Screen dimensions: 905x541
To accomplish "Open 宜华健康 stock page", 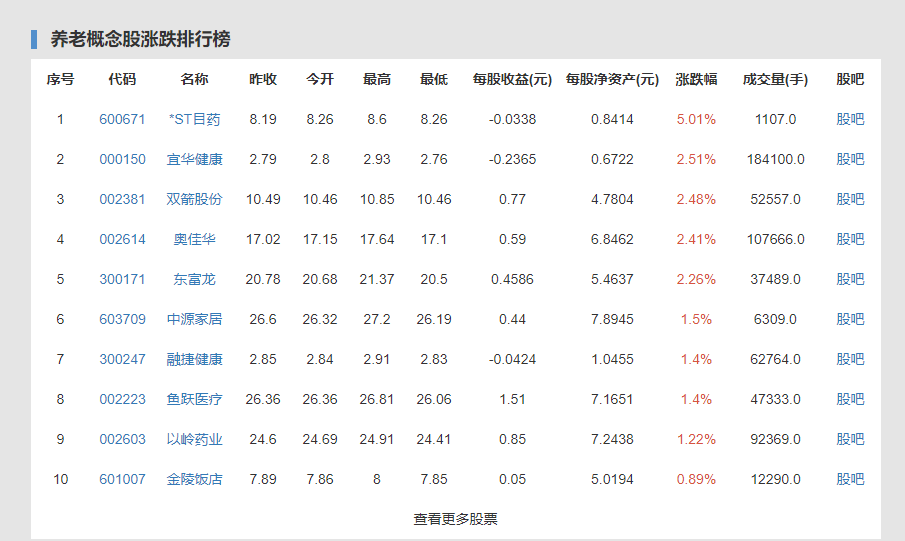I will click(195, 159).
